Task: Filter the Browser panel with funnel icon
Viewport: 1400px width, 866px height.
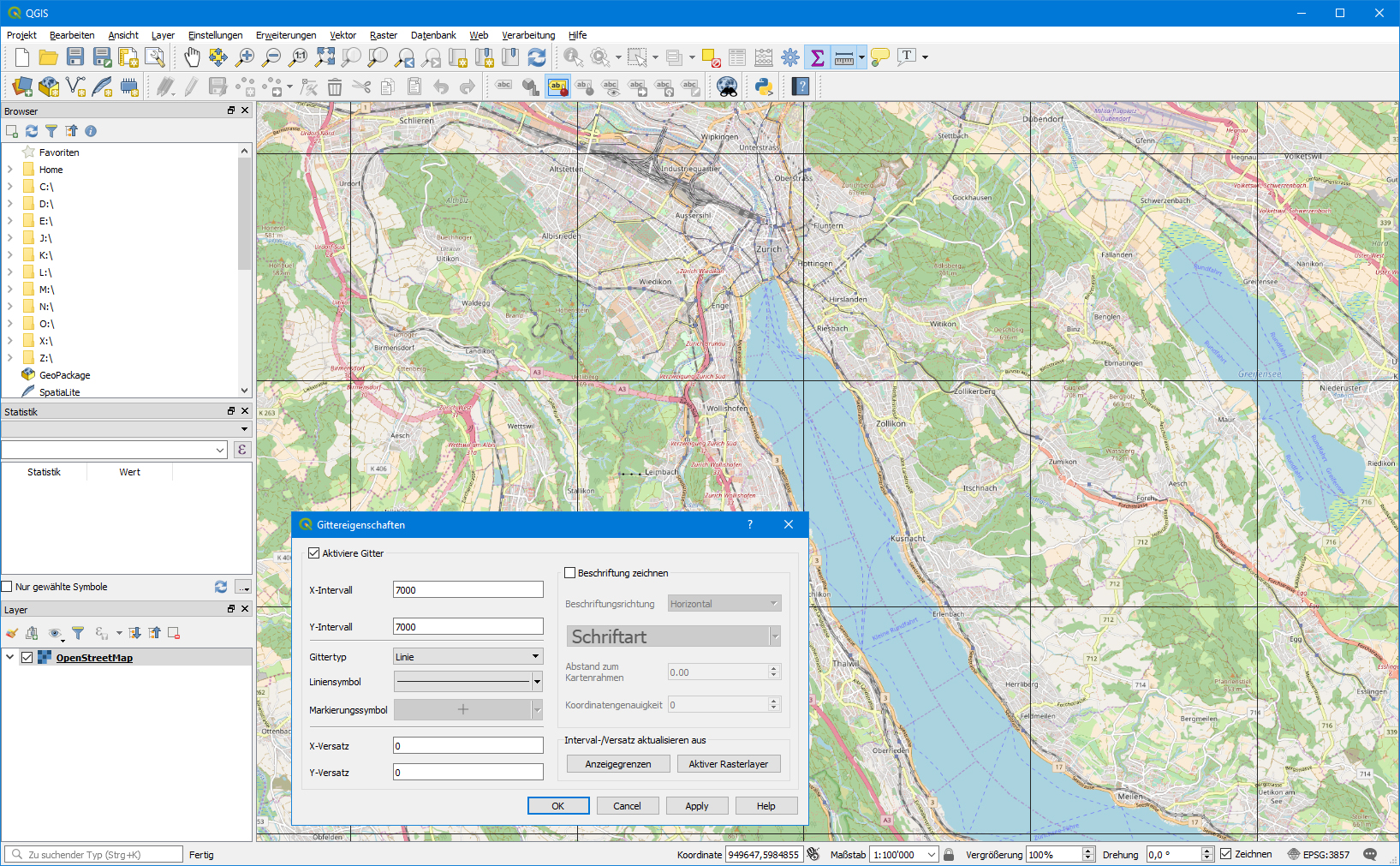Action: pos(51,131)
